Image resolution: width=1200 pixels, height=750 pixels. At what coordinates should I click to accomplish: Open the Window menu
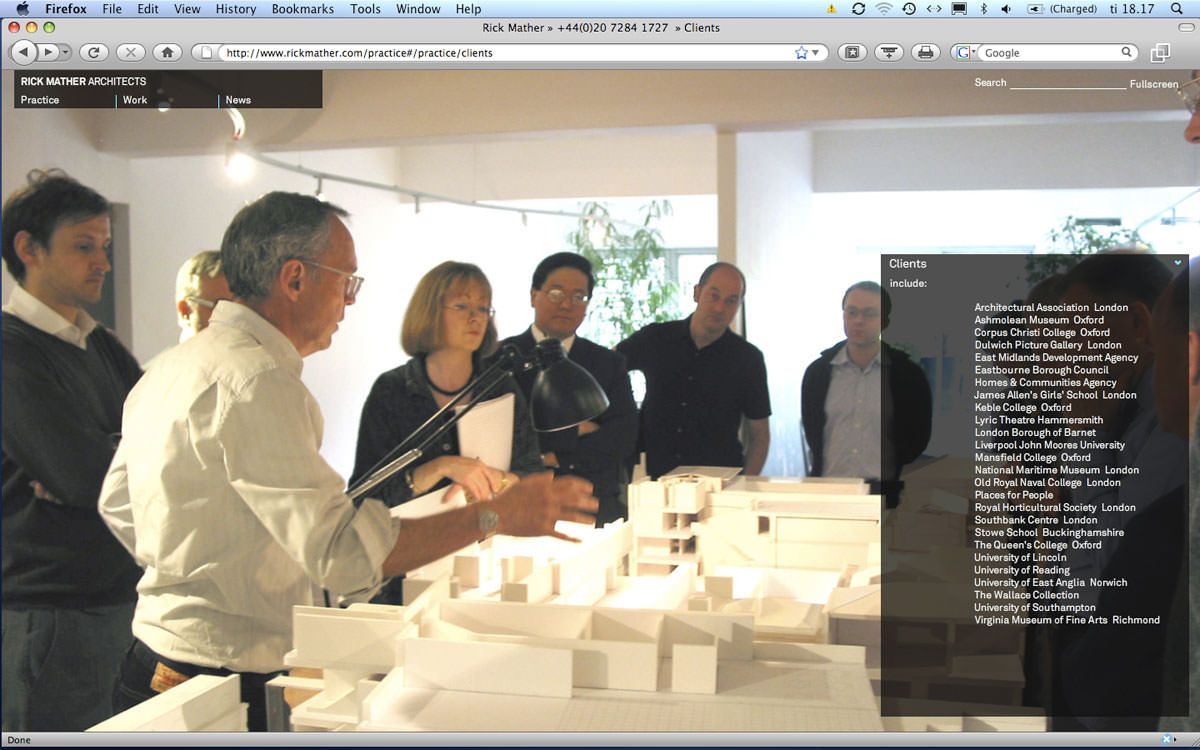tap(418, 9)
